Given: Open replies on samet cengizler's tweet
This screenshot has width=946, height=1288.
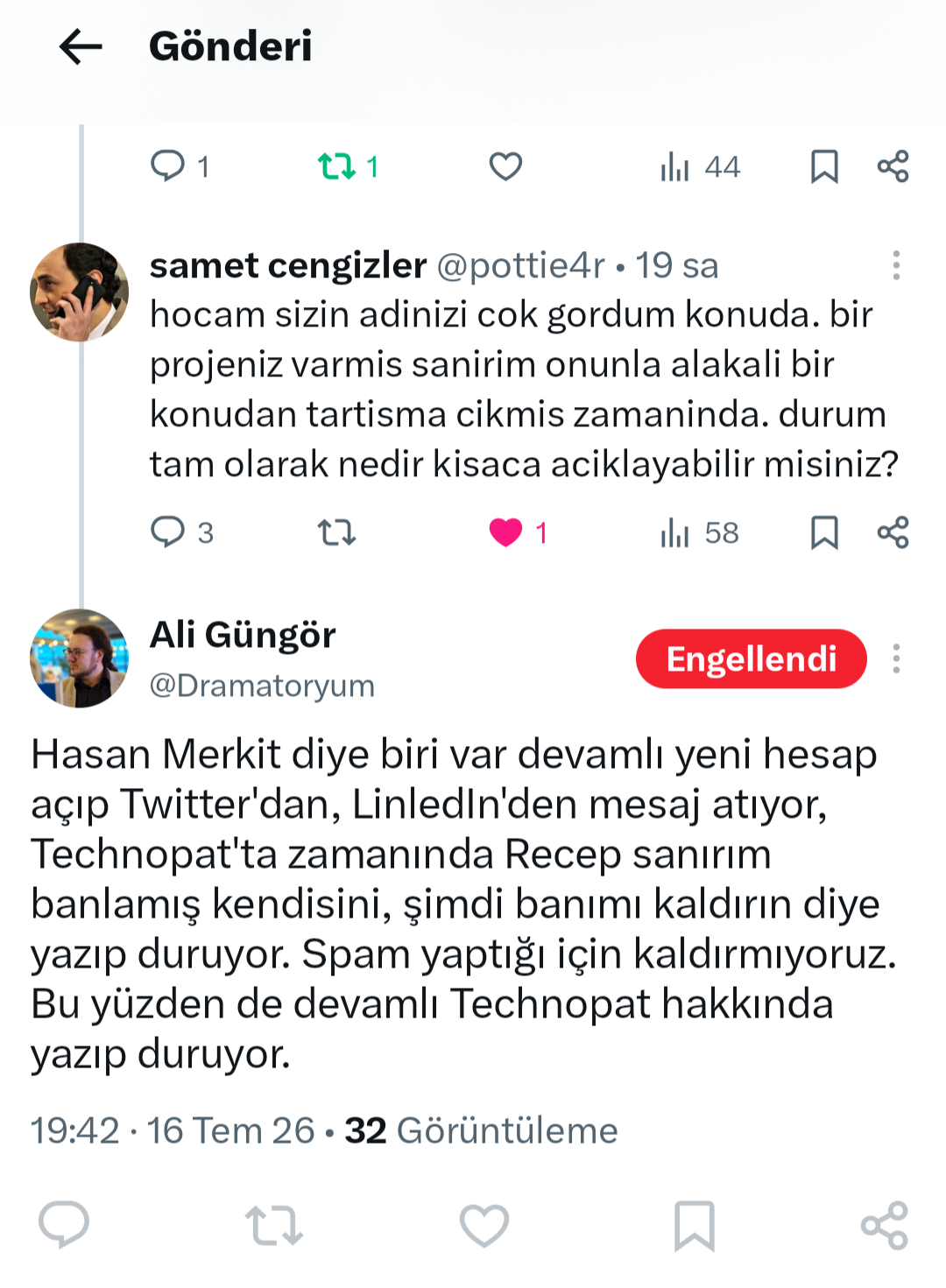Looking at the screenshot, I should click(181, 532).
